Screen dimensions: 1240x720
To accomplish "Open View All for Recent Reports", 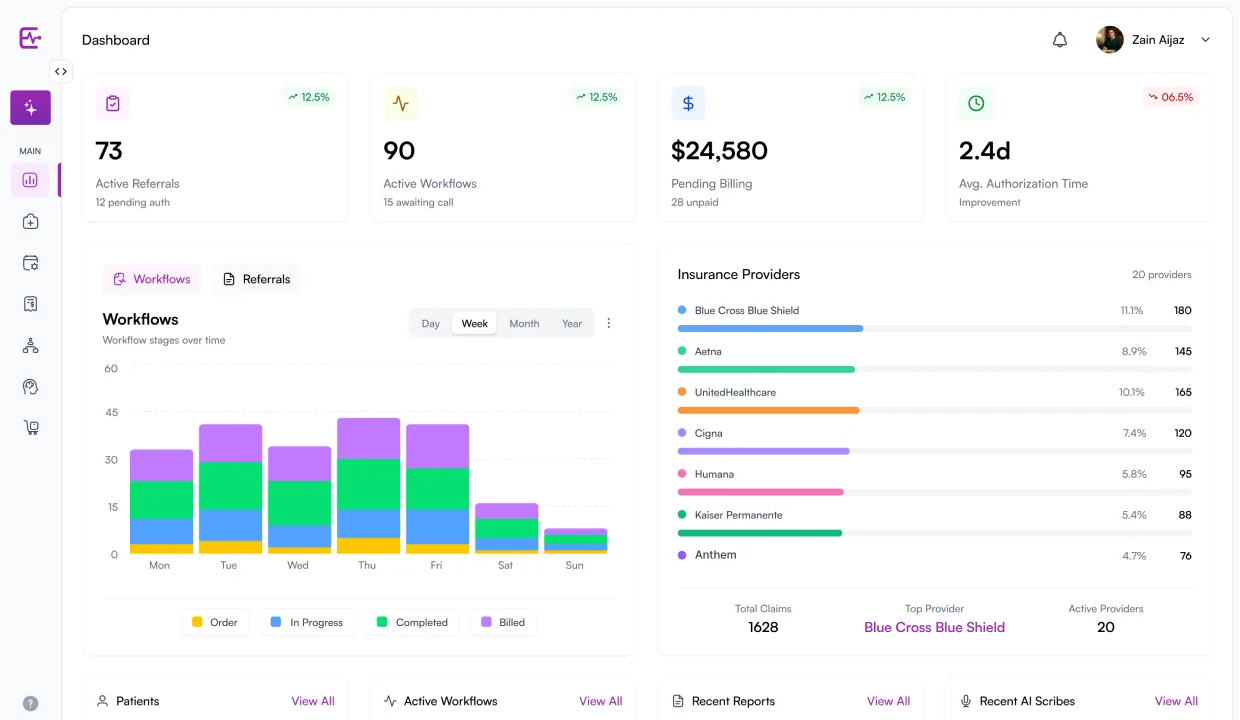I will (x=889, y=701).
